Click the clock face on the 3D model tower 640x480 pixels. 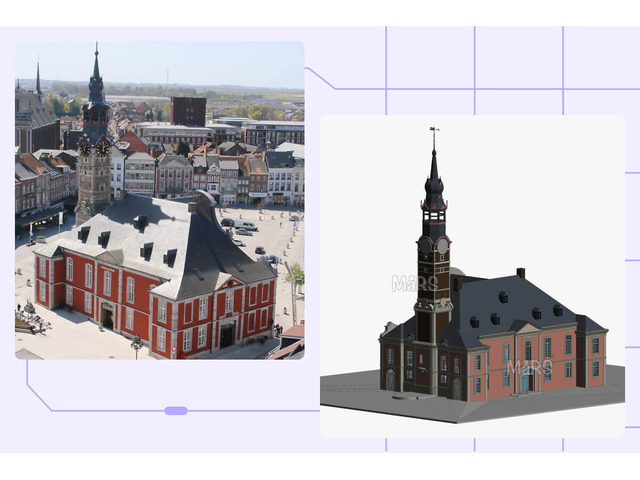coord(426,245)
